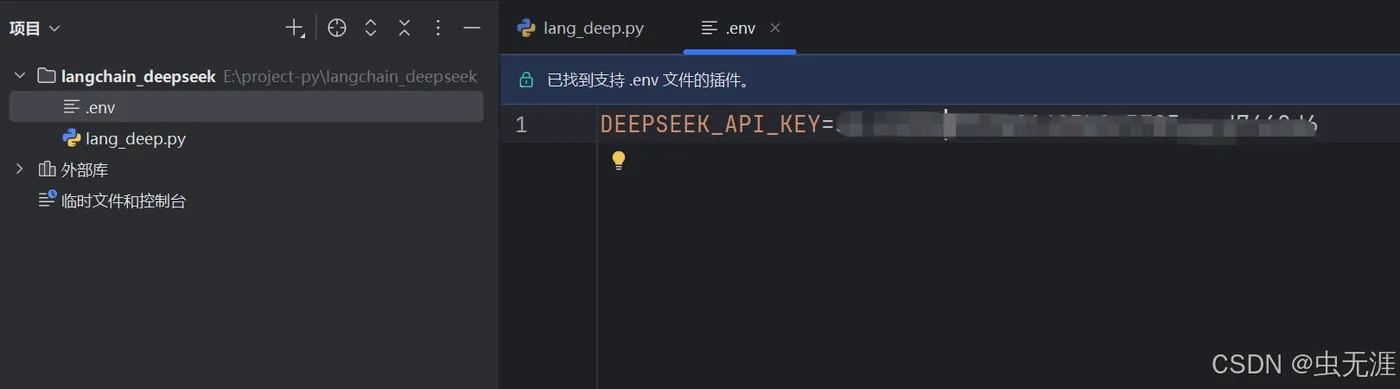Select the .env file in project tree
The image size is (1400, 389).
point(246,107)
